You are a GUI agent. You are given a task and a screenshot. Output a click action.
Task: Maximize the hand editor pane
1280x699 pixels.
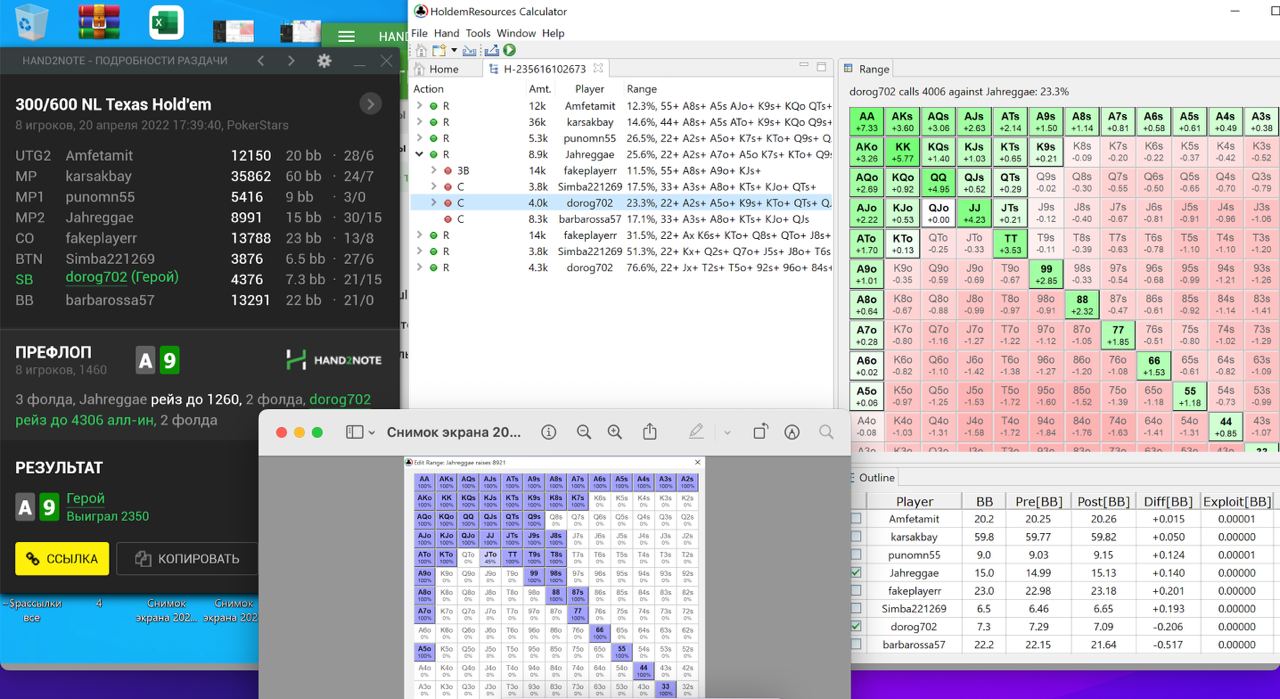pos(821,67)
